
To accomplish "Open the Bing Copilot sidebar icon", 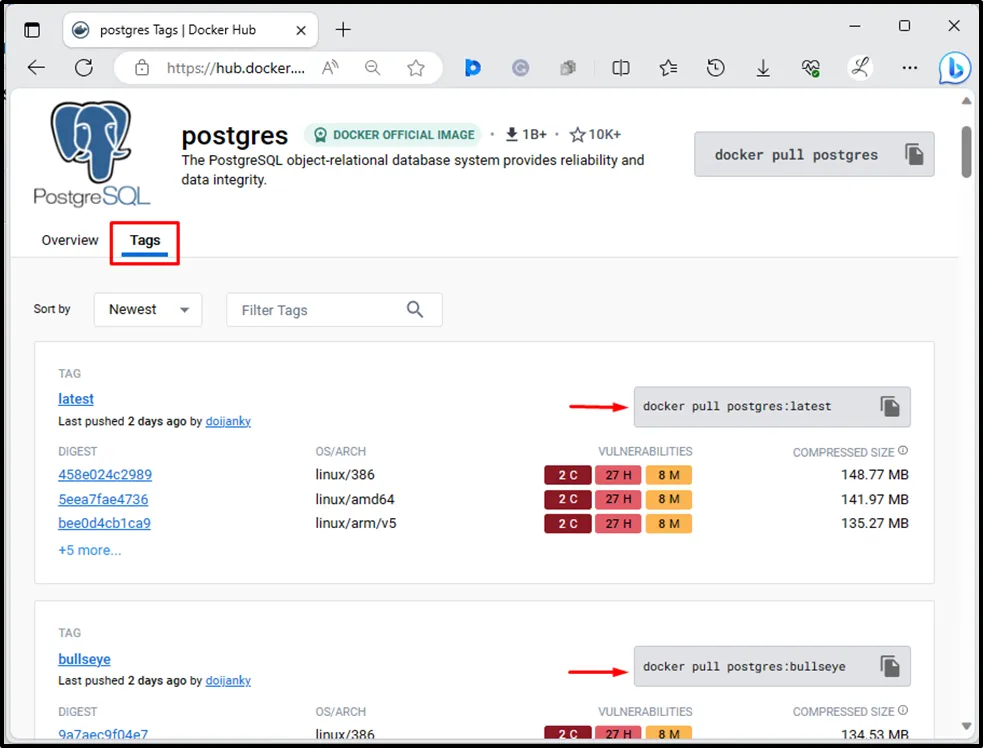I will click(x=954, y=68).
